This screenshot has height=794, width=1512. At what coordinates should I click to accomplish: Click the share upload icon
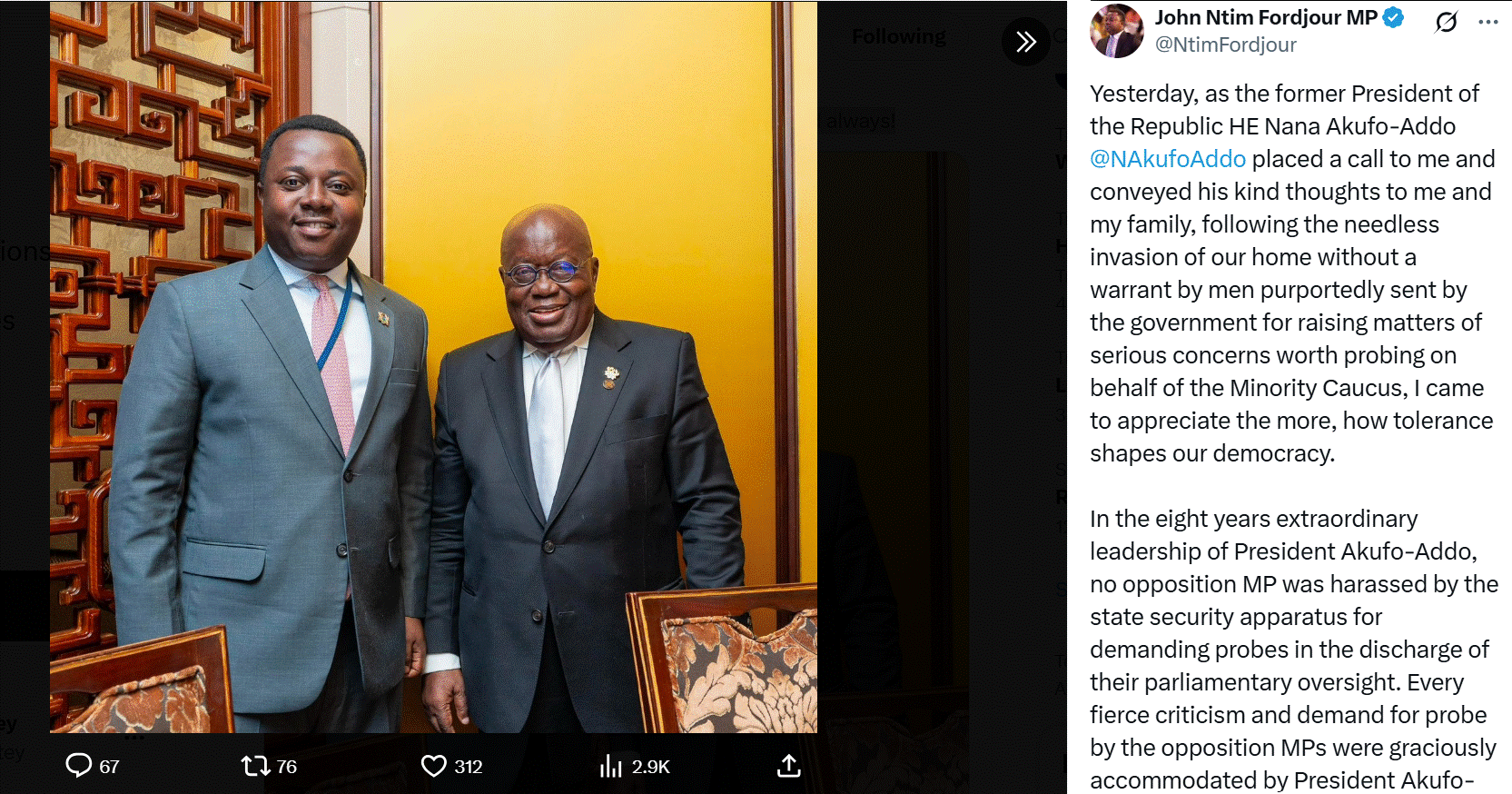pyautogui.click(x=789, y=766)
